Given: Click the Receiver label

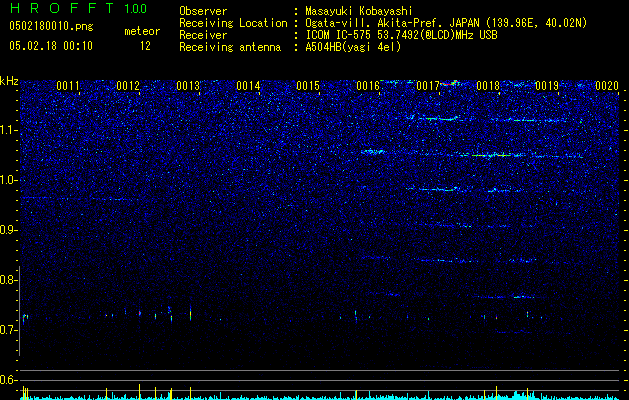Looking at the screenshot, I should click(x=203, y=35).
